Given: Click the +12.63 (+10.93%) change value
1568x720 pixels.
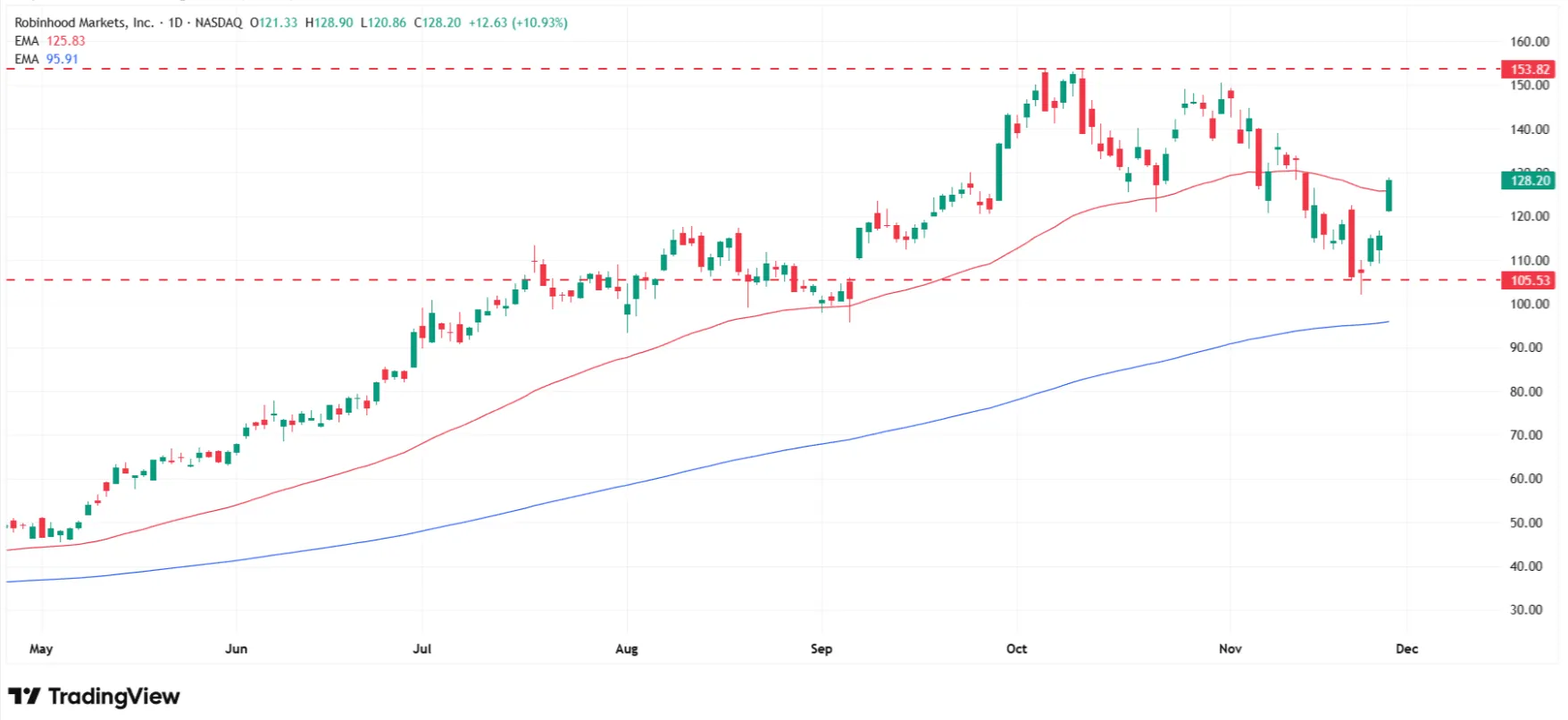Looking at the screenshot, I should (x=518, y=22).
